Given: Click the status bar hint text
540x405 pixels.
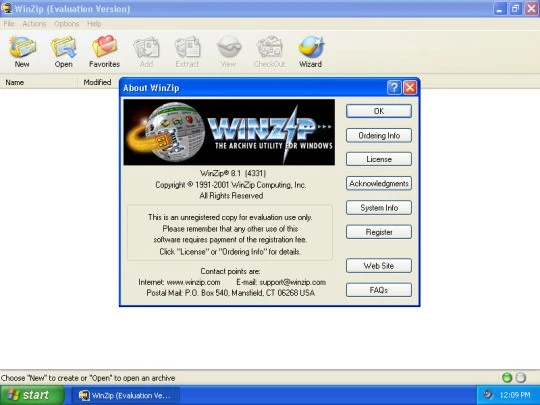Looking at the screenshot, I should 88,378.
